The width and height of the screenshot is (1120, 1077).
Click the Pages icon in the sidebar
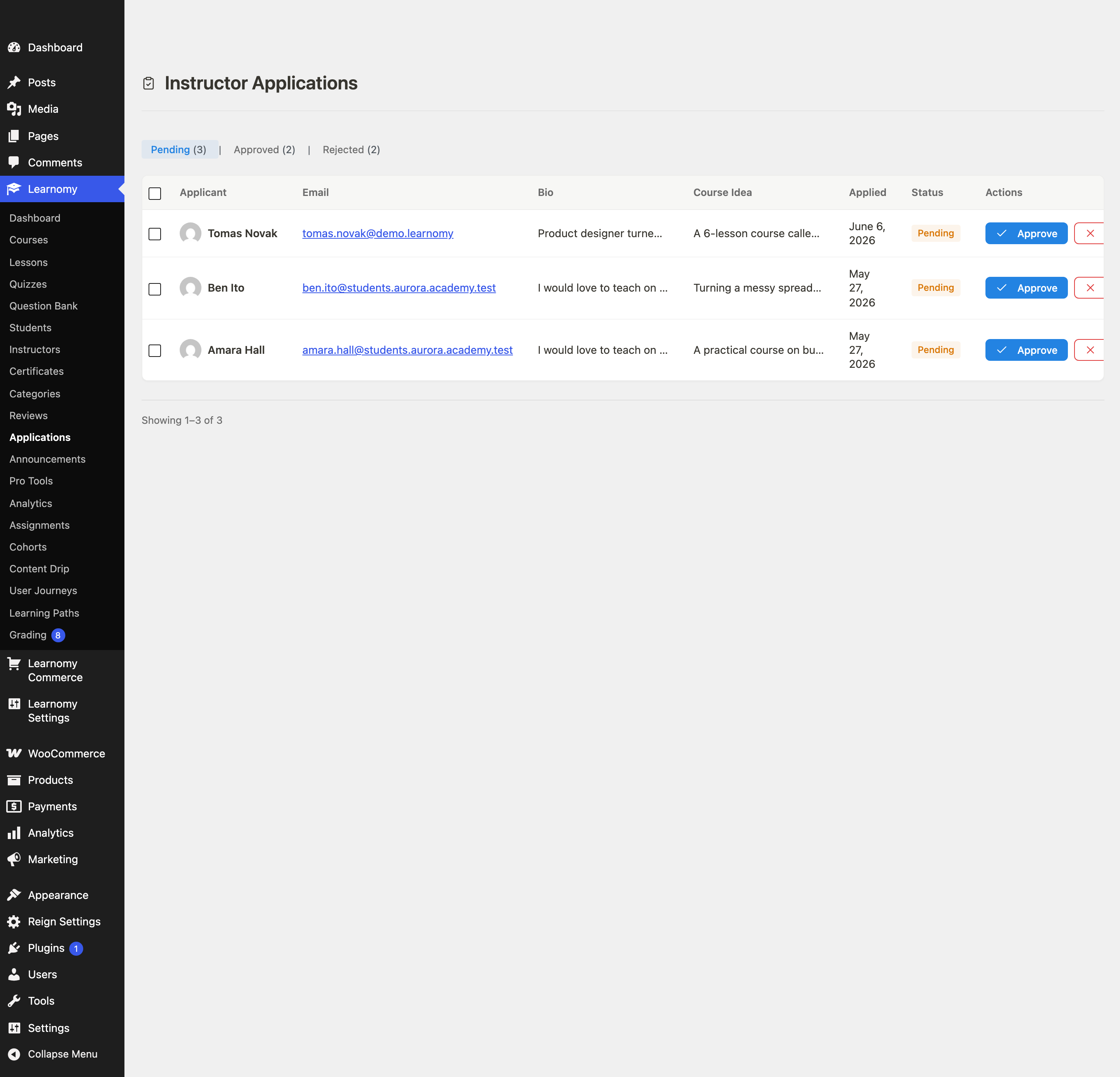click(x=14, y=136)
